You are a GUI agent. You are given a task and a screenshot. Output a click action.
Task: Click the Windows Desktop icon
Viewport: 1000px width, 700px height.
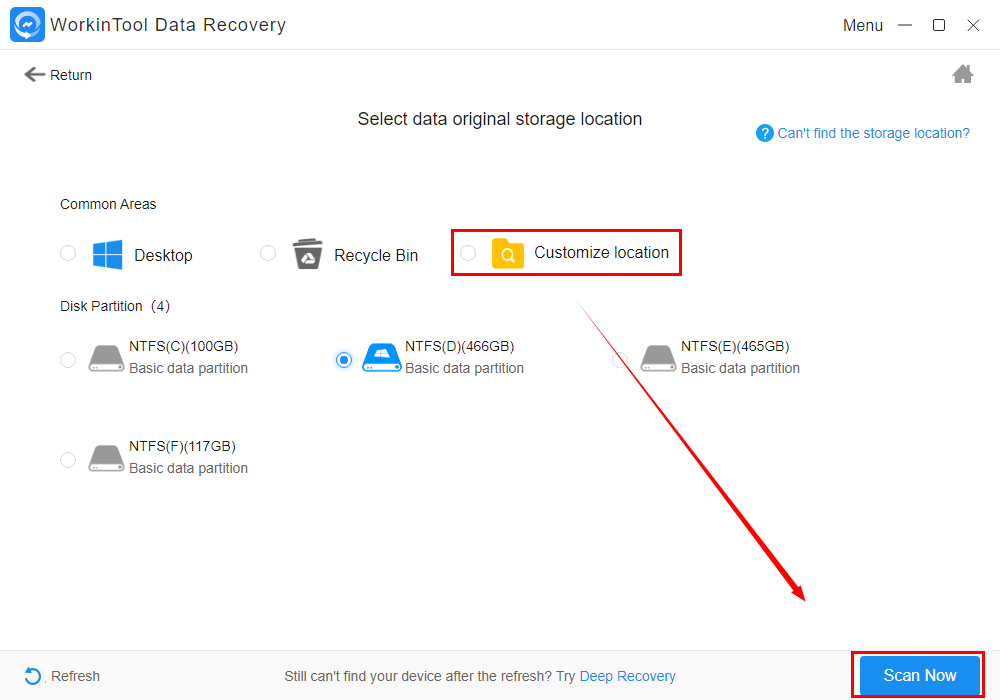(x=107, y=255)
